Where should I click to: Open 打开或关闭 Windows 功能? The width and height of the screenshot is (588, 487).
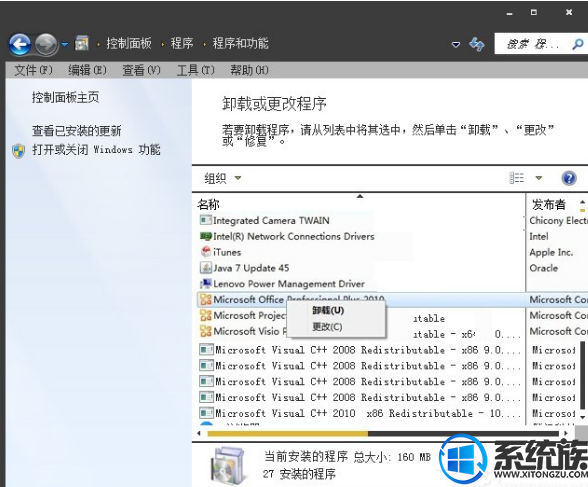pos(96,150)
